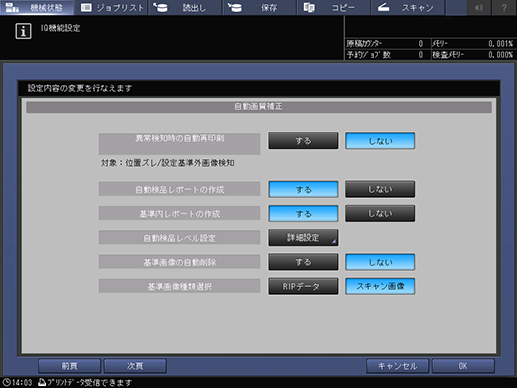Click the キャンセル button
The image size is (517, 388).
397,366
